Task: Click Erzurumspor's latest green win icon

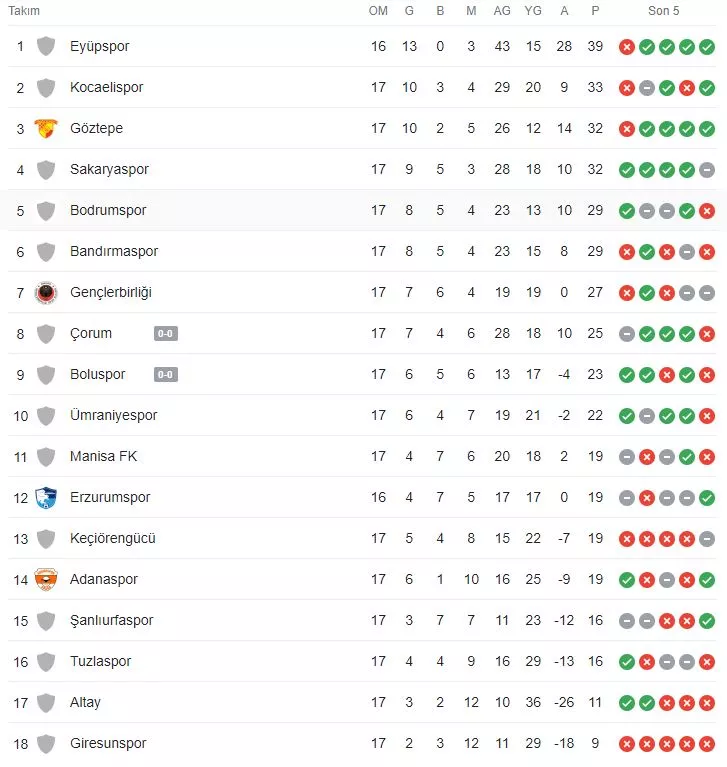Action: pos(707,498)
